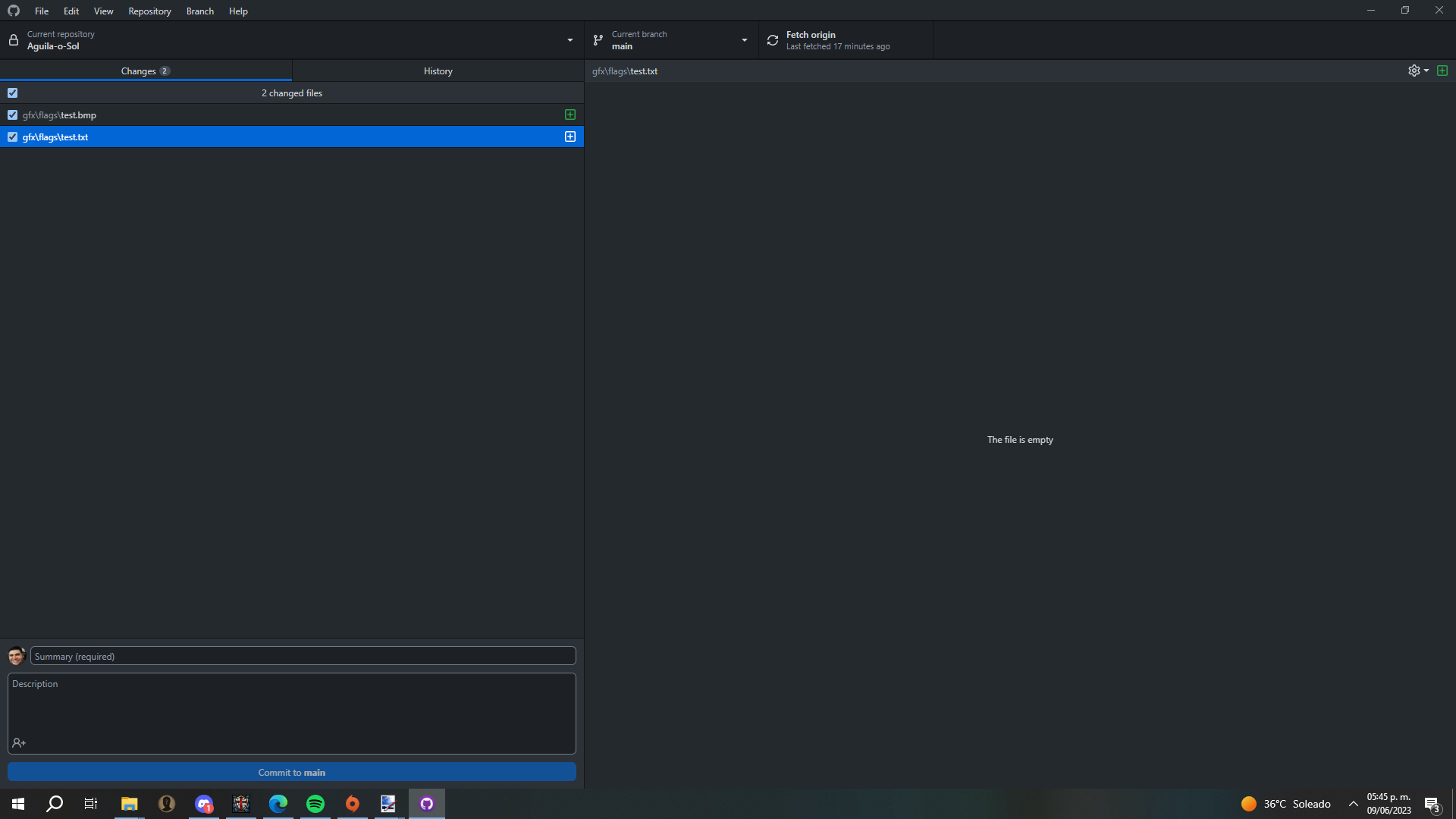Expand the taskbar hidden icons chevron
The image size is (1456, 819).
pos(1354,803)
